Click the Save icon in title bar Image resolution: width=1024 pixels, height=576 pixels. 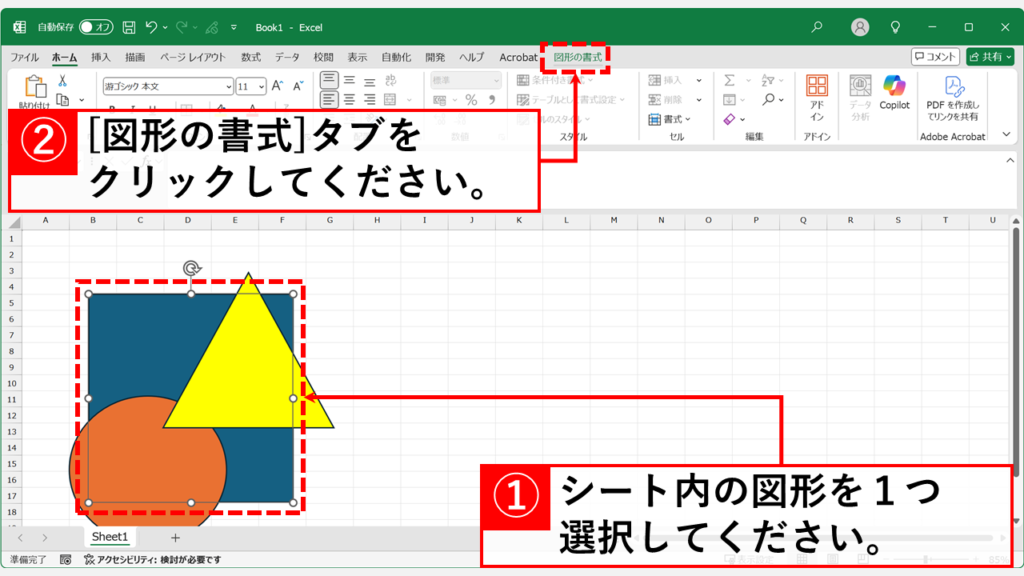(x=129, y=27)
